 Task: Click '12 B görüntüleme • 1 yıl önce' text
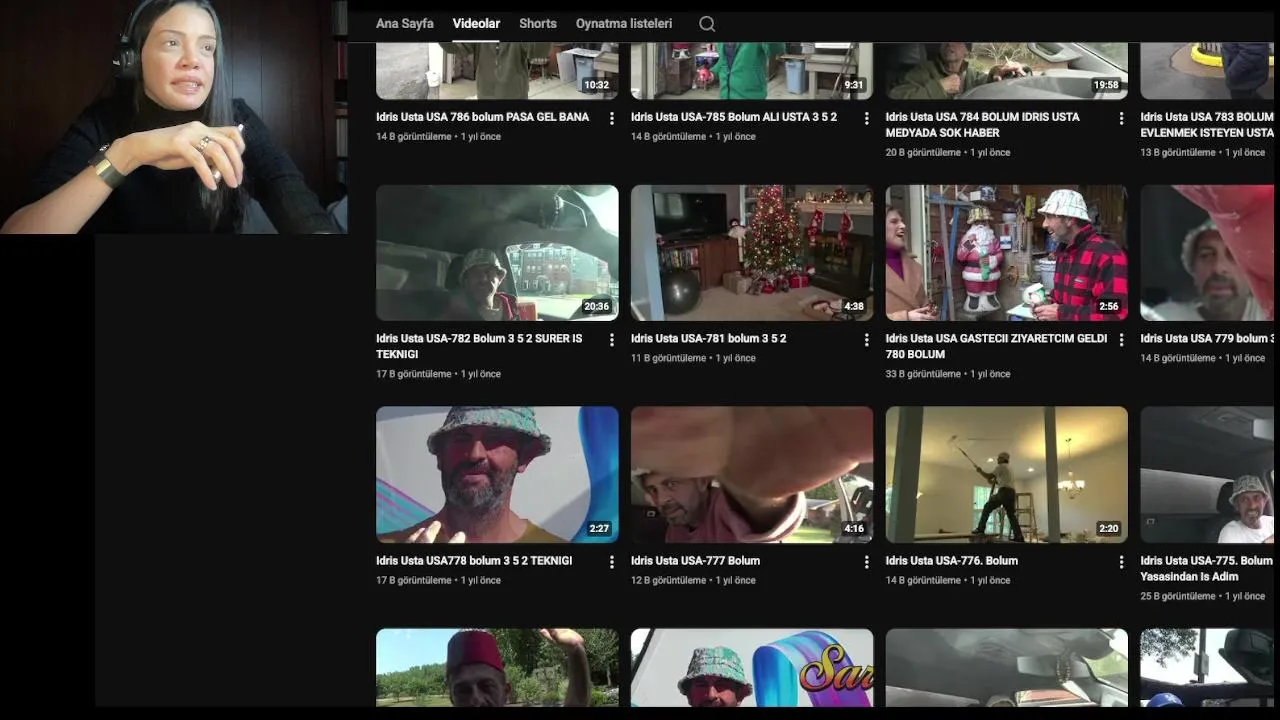[x=693, y=580]
